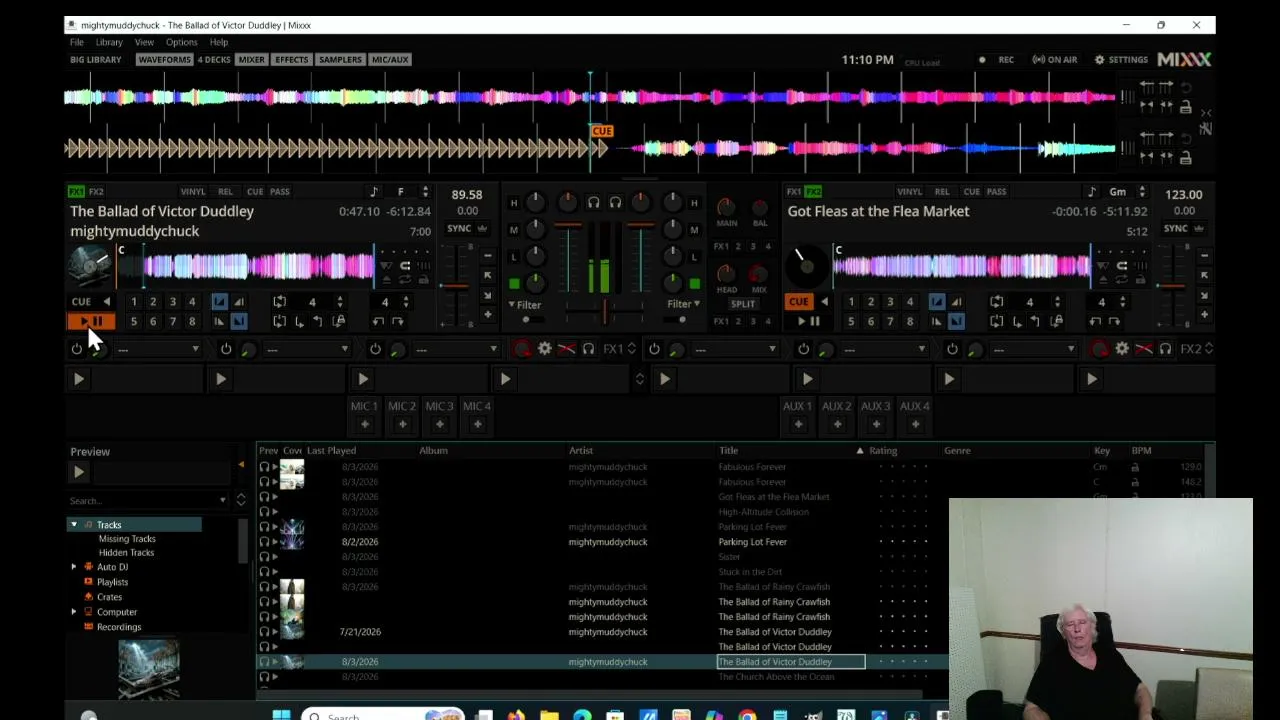This screenshot has width=1280, height=720.
Task: Open left channel Filter dropdown
Action: point(525,304)
